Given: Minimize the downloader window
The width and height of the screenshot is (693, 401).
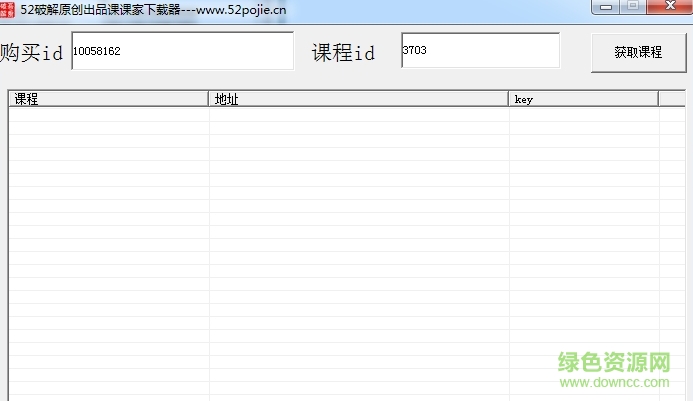Looking at the screenshot, I should 605,7.
